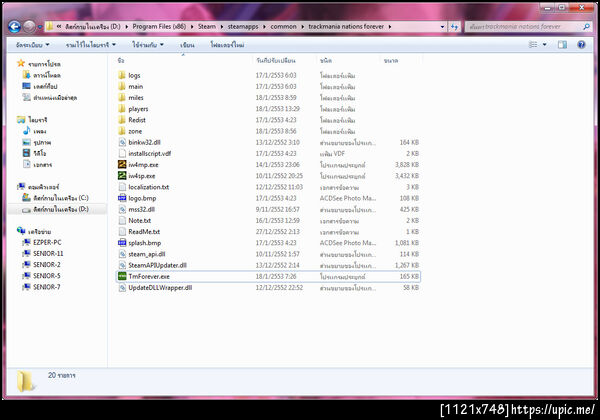Select SteamAPIUpdater.dll file name
Viewport: 600px width, 420px height.
[x=158, y=265]
